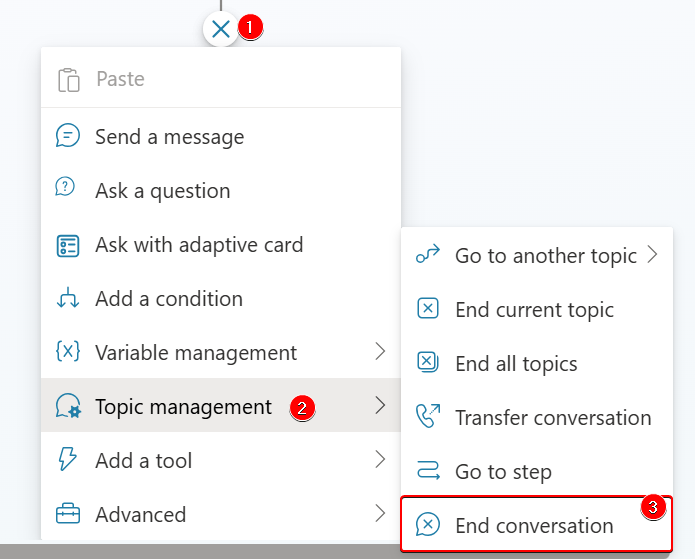
Task: Select Go to step option
Action: [503, 472]
